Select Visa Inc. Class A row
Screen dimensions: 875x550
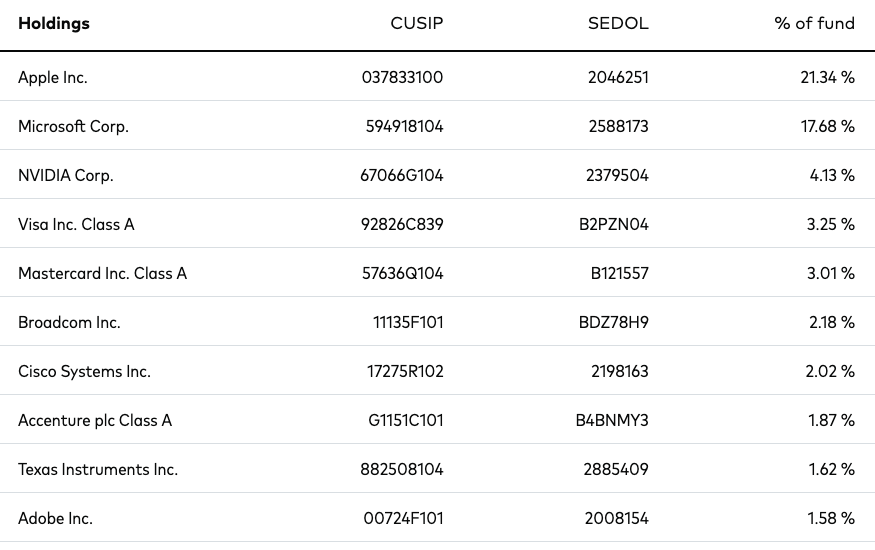pos(438,223)
